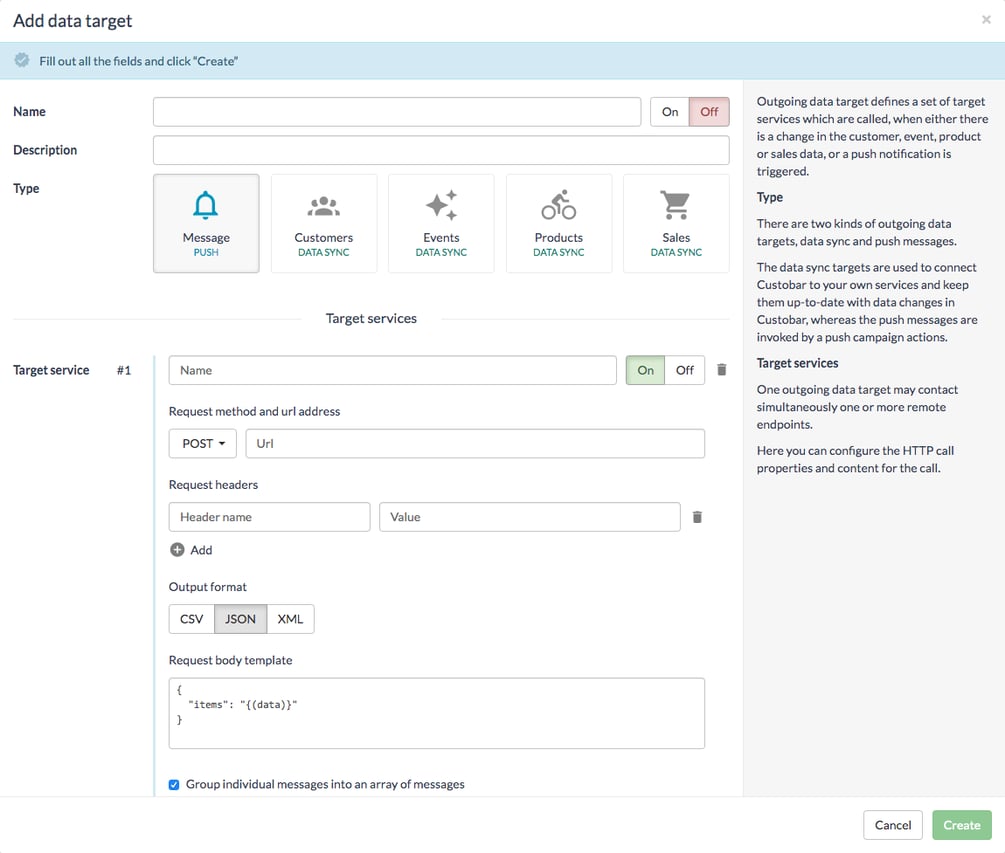This screenshot has height=853, width=1005.
Task: Click the info badge icon in banner
Action: click(22, 60)
